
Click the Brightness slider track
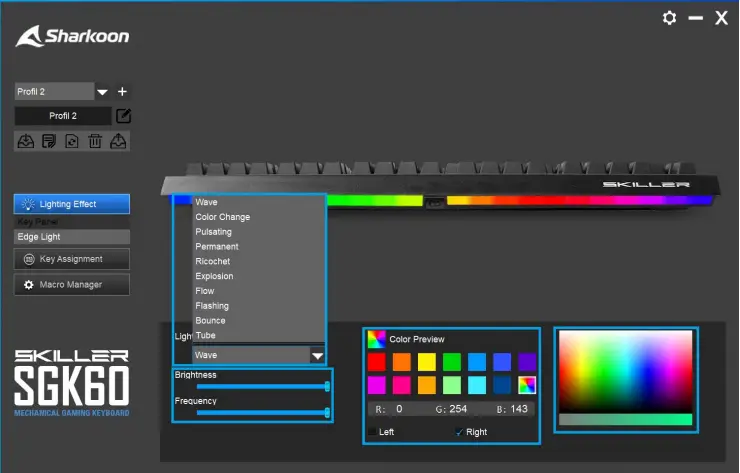(260, 386)
